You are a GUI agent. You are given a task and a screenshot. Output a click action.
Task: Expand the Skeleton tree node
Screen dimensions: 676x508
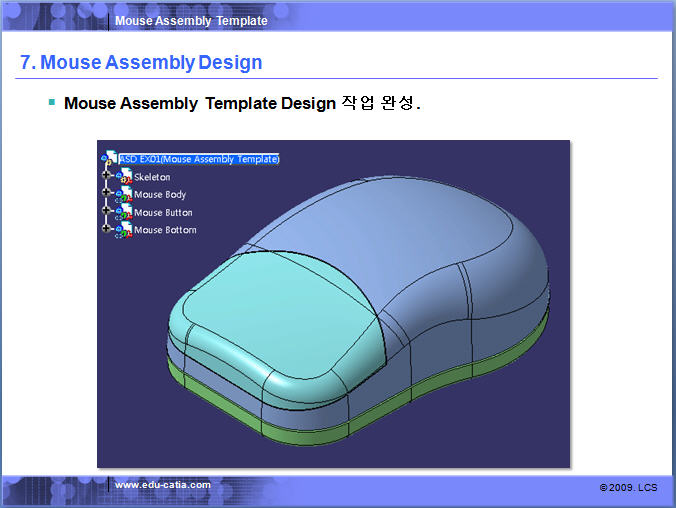(x=106, y=176)
